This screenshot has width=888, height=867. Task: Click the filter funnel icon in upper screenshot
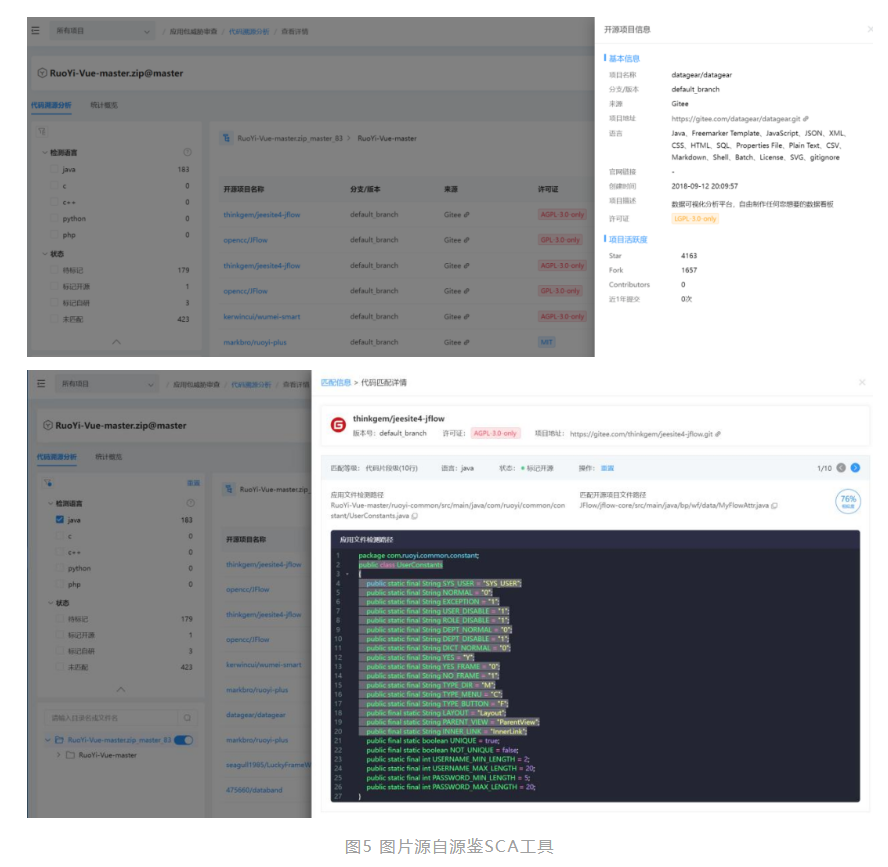(42, 131)
